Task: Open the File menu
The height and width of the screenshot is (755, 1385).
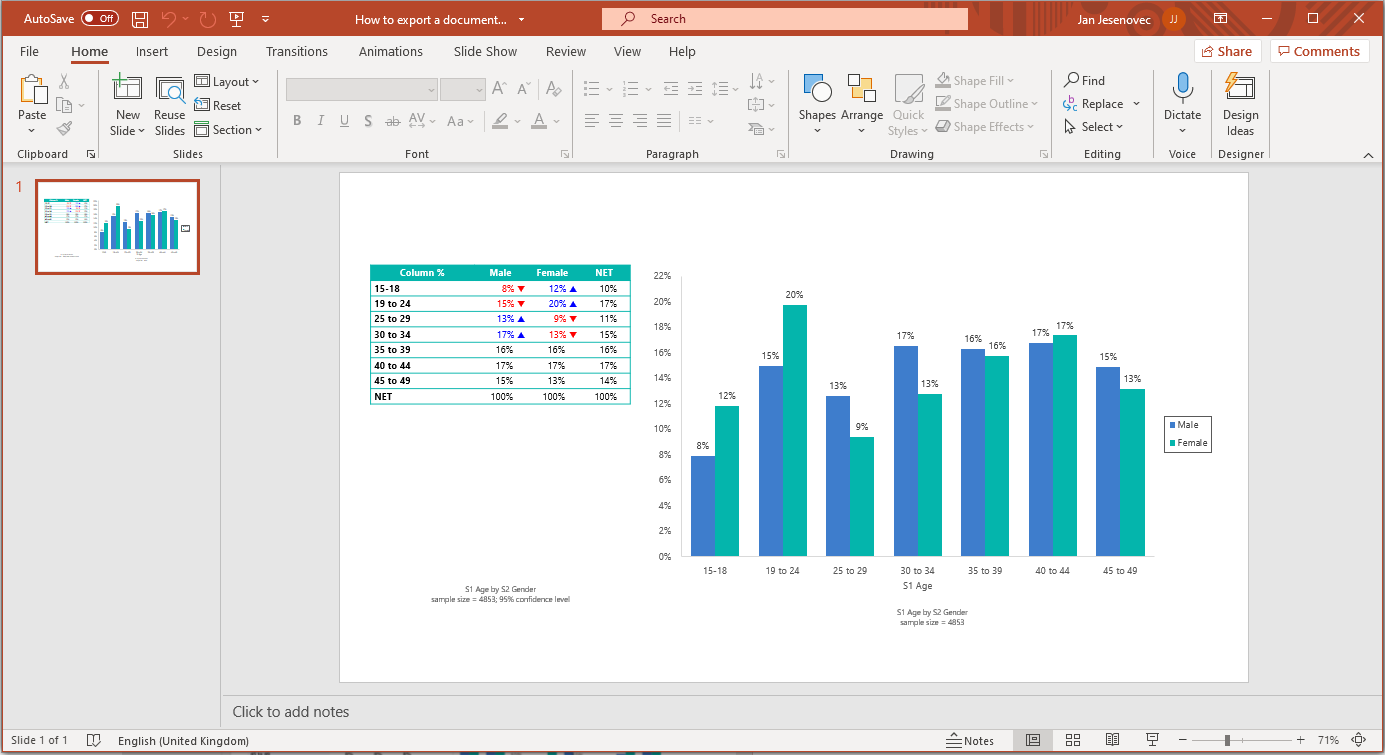Action: (29, 51)
